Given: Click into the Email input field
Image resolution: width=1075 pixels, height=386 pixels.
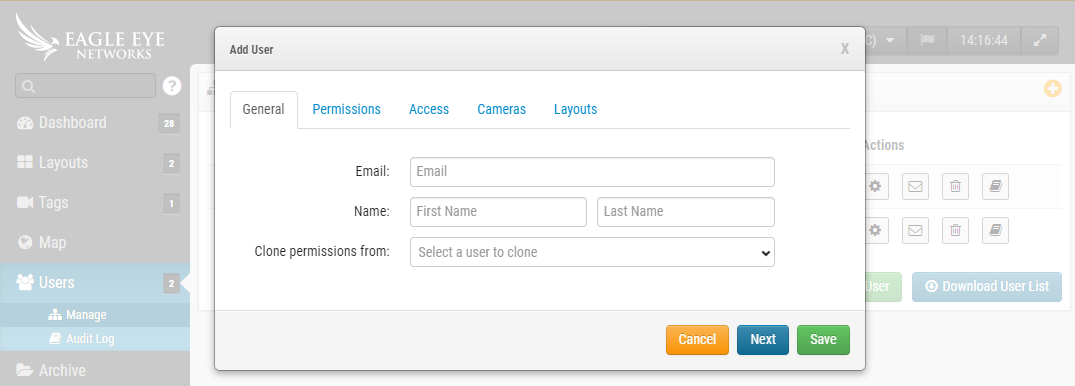Looking at the screenshot, I should (x=592, y=172).
